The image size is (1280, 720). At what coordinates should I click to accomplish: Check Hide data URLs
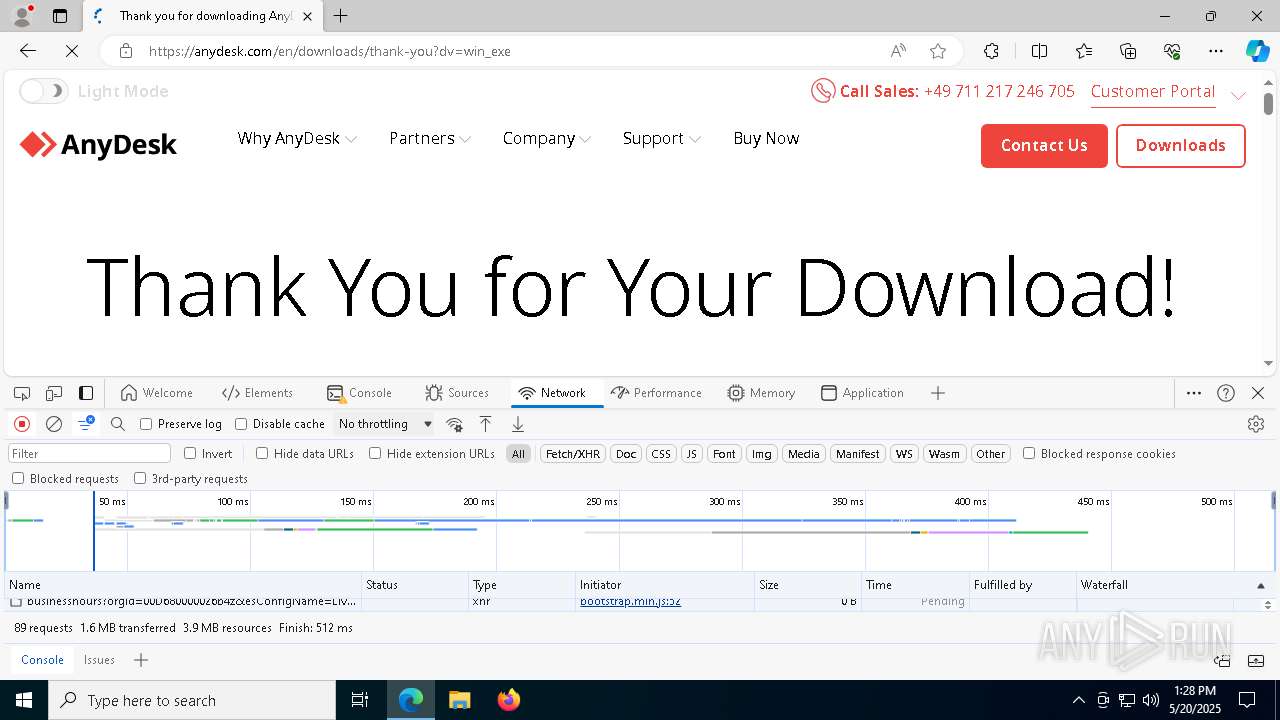[262, 453]
